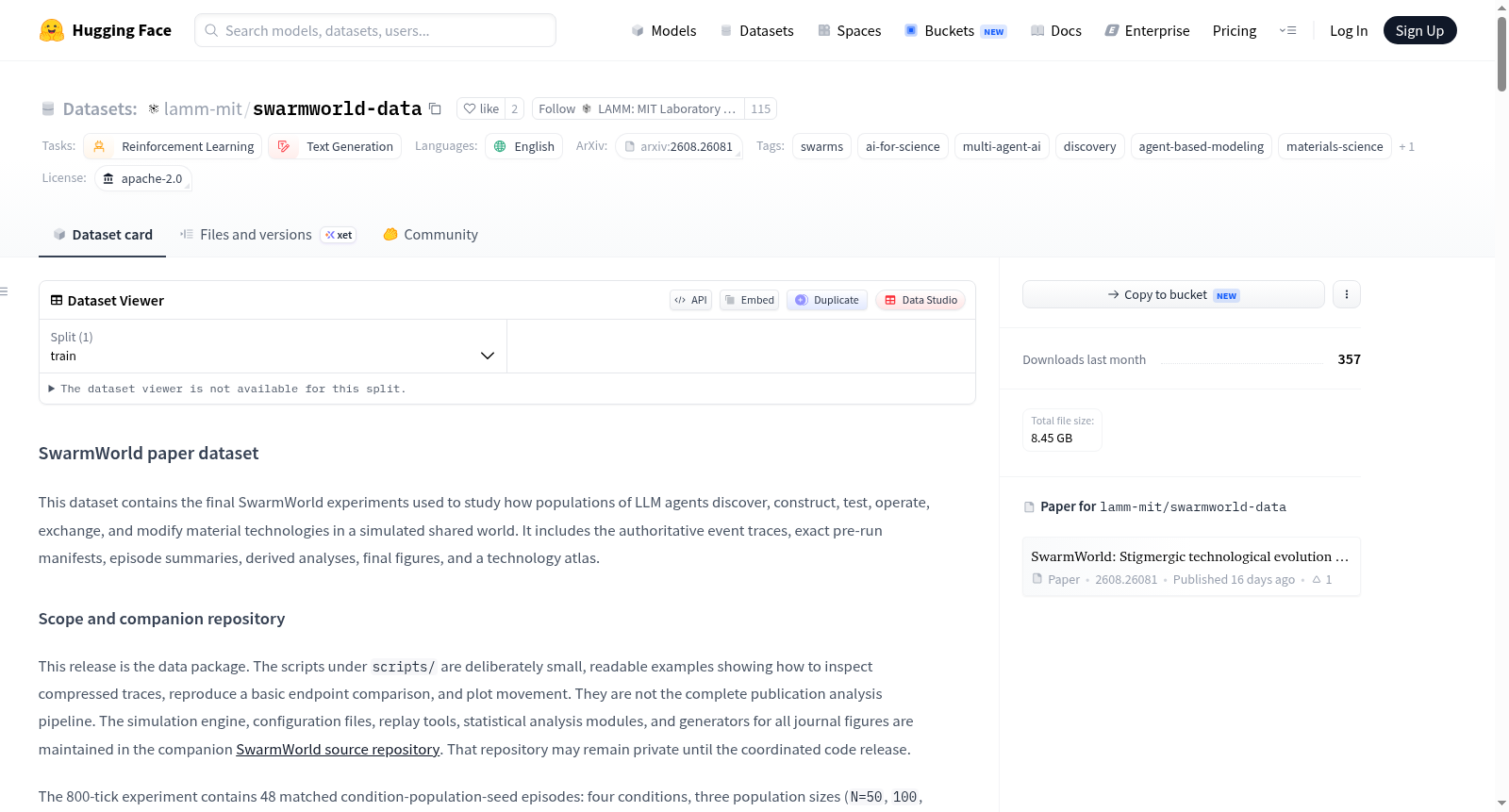The width and height of the screenshot is (1509, 812).
Task: Select the Text Generation task tag
Action: (x=335, y=146)
